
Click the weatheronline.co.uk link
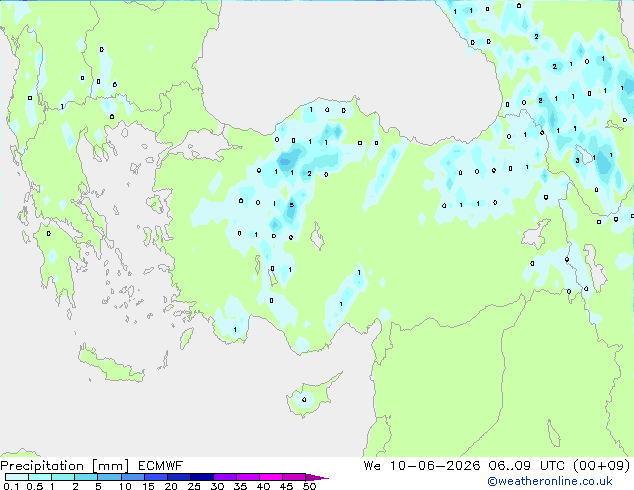tap(549, 481)
